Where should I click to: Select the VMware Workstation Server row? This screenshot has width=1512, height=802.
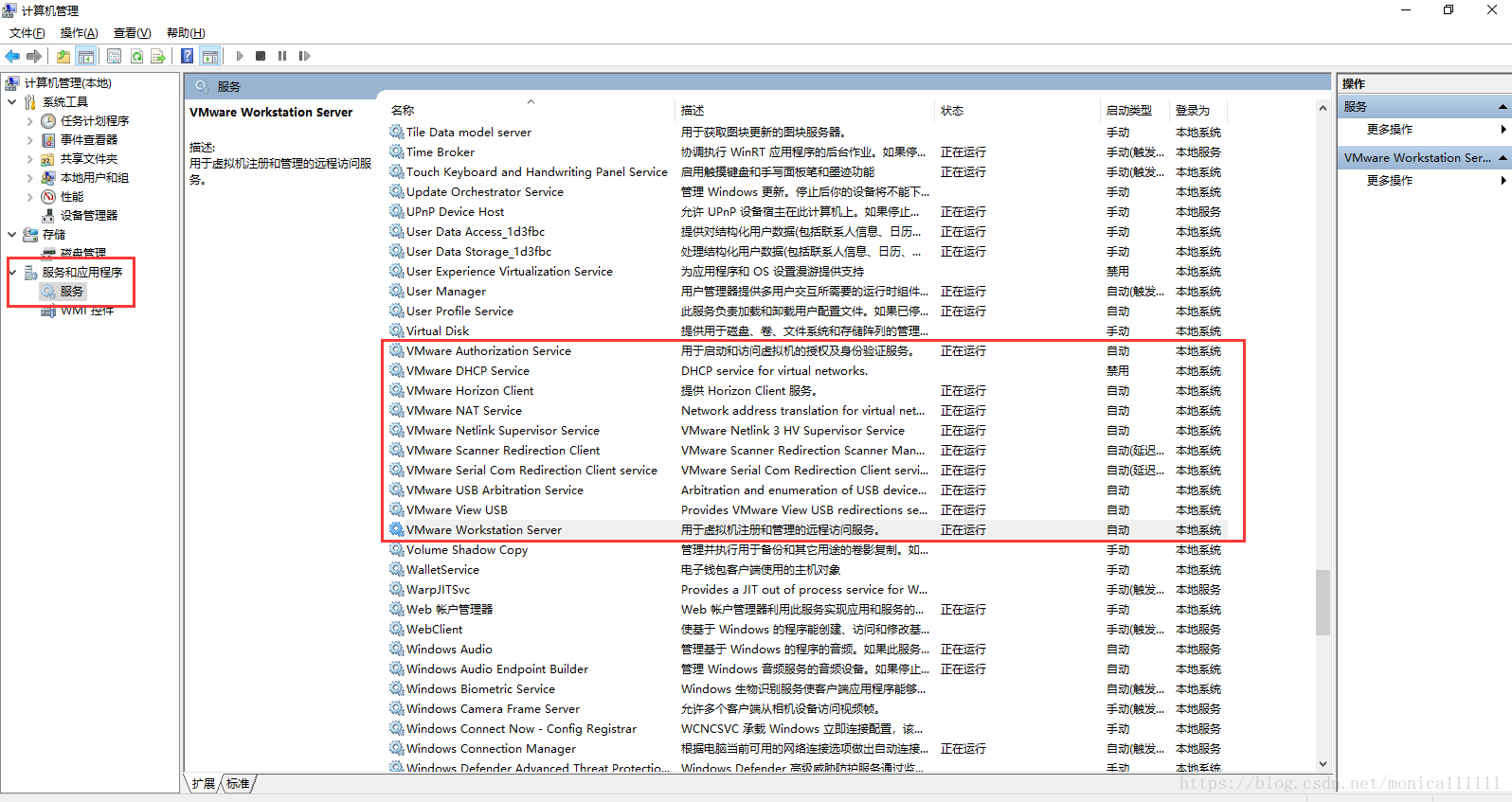pos(806,530)
